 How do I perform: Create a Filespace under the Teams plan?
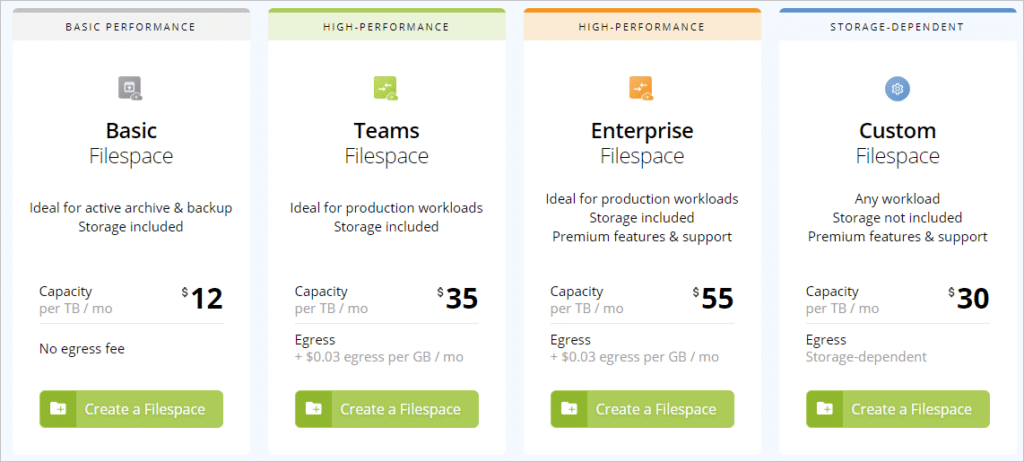click(x=387, y=409)
